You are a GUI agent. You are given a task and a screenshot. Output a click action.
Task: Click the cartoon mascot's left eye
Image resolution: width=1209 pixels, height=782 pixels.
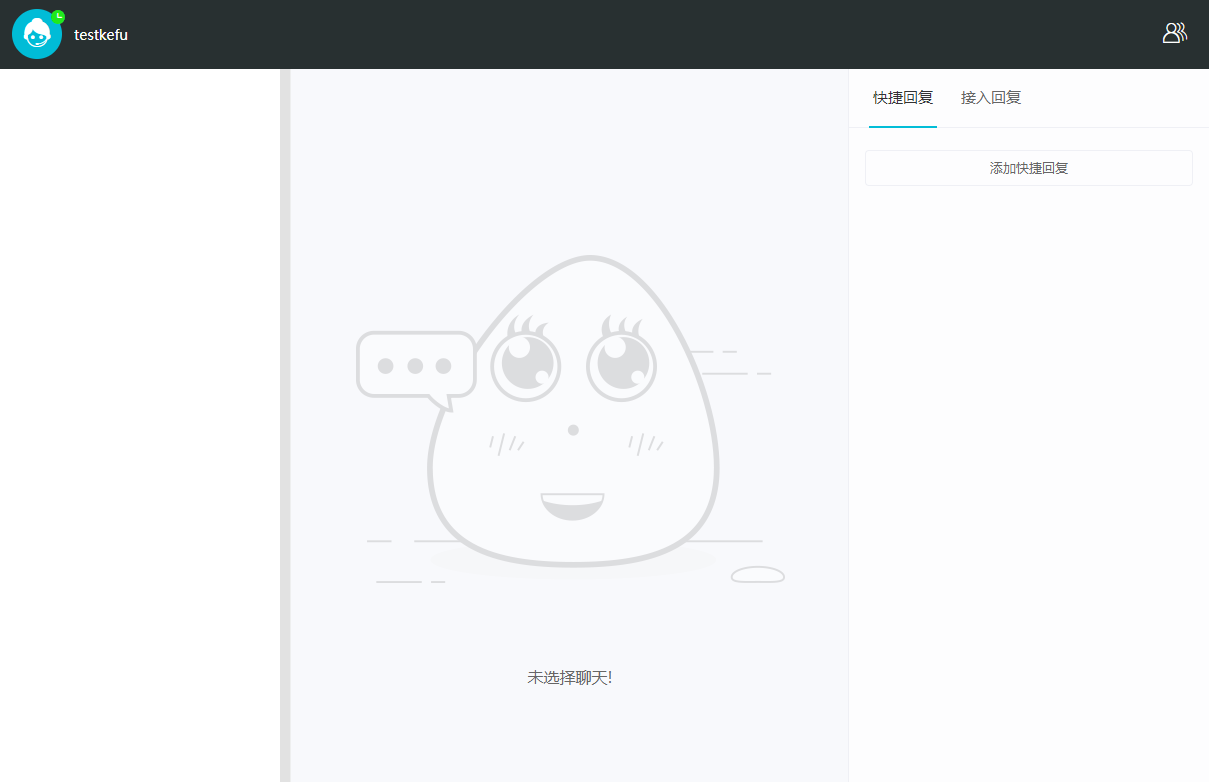(525, 363)
